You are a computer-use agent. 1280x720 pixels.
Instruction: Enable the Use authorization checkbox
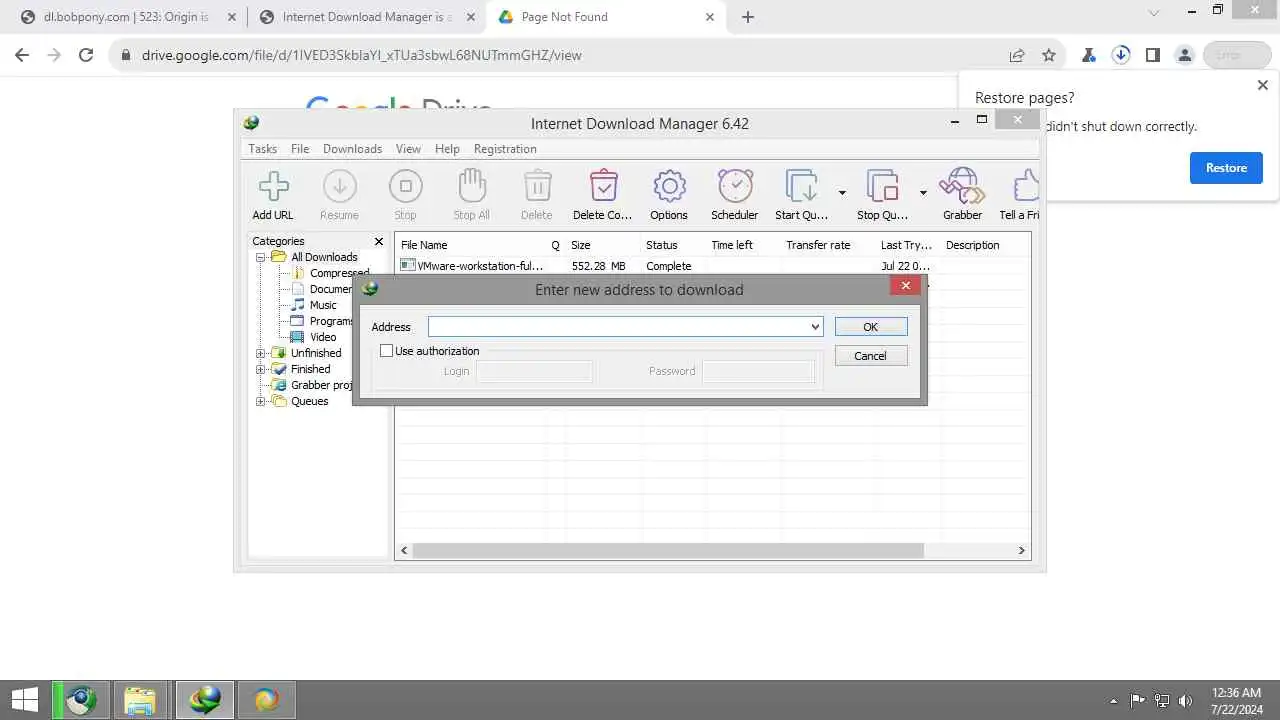[387, 351]
